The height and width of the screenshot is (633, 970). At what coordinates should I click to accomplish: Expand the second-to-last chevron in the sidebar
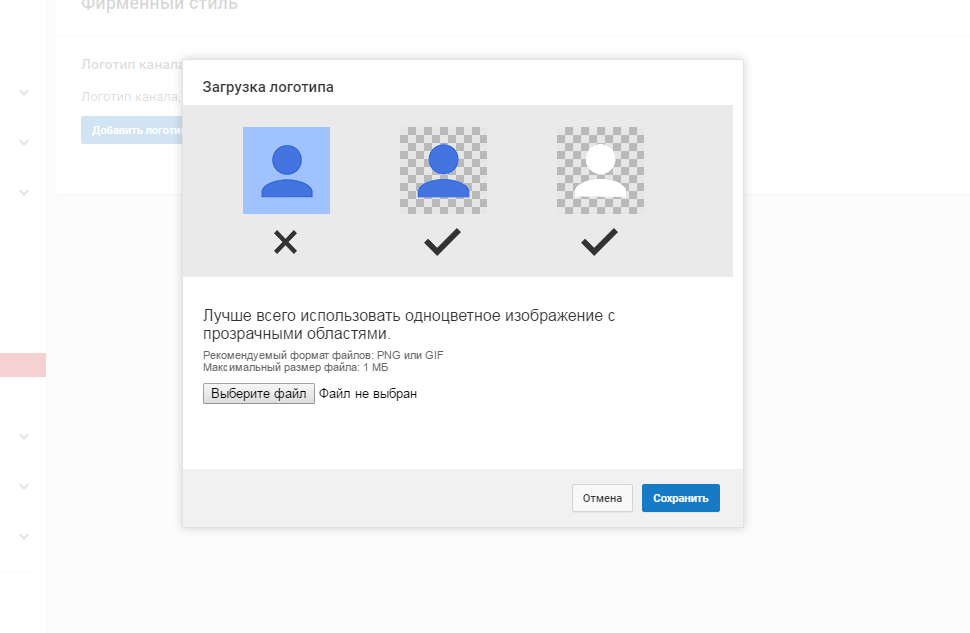(x=24, y=486)
